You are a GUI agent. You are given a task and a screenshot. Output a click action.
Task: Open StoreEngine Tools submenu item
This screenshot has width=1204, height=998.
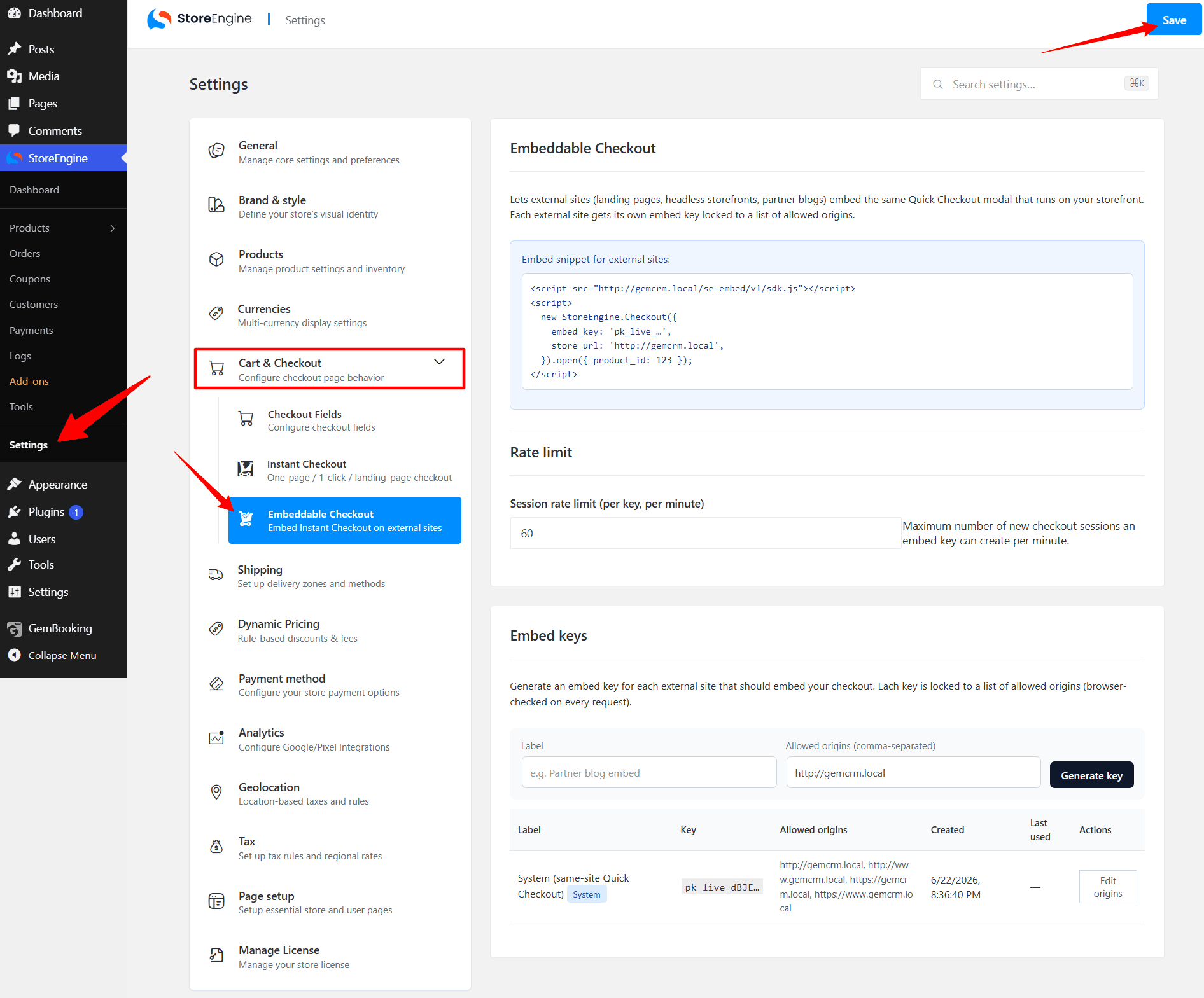21,406
